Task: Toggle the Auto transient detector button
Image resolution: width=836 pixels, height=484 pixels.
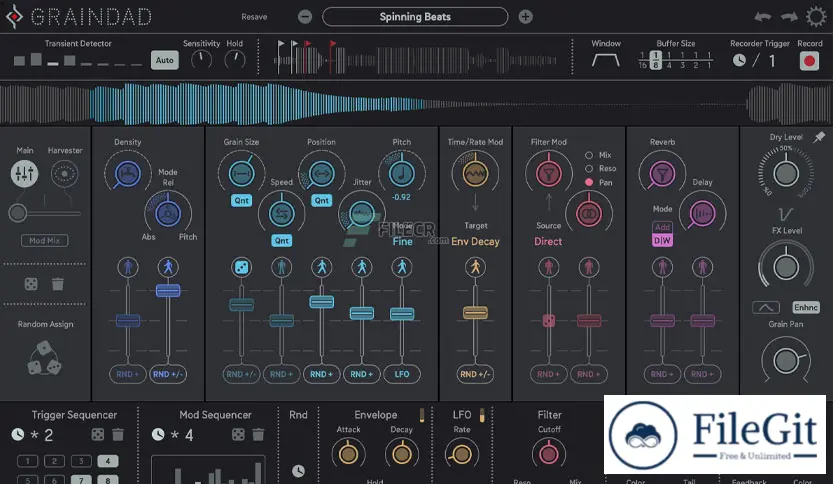Action: (164, 60)
